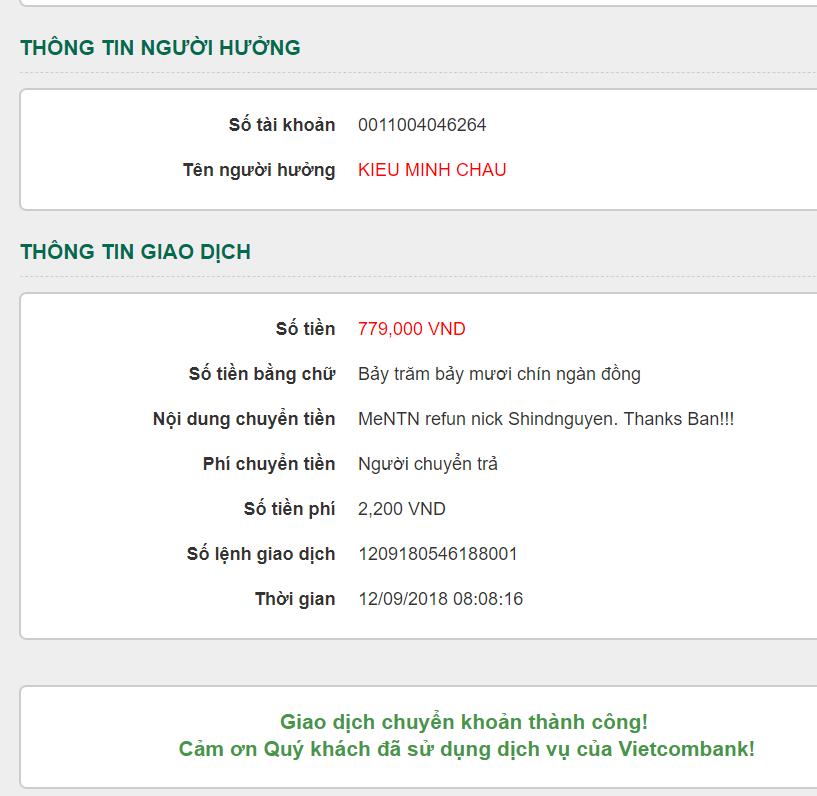Viewport: 817px width, 796px height.
Task: Click the THÔNG TIN NGƯỜI HƯỞNG heading
Action: (160, 47)
